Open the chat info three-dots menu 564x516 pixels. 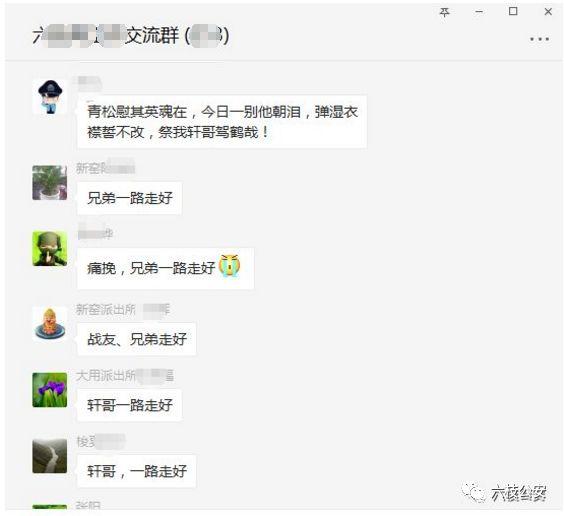click(x=539, y=38)
